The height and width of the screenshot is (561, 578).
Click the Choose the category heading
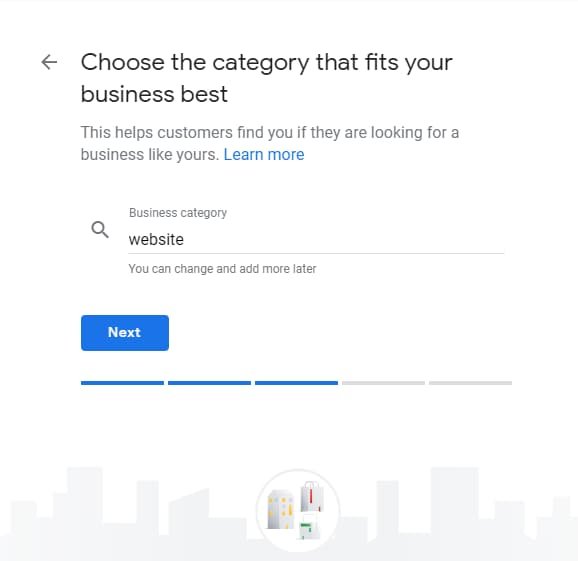(x=267, y=78)
